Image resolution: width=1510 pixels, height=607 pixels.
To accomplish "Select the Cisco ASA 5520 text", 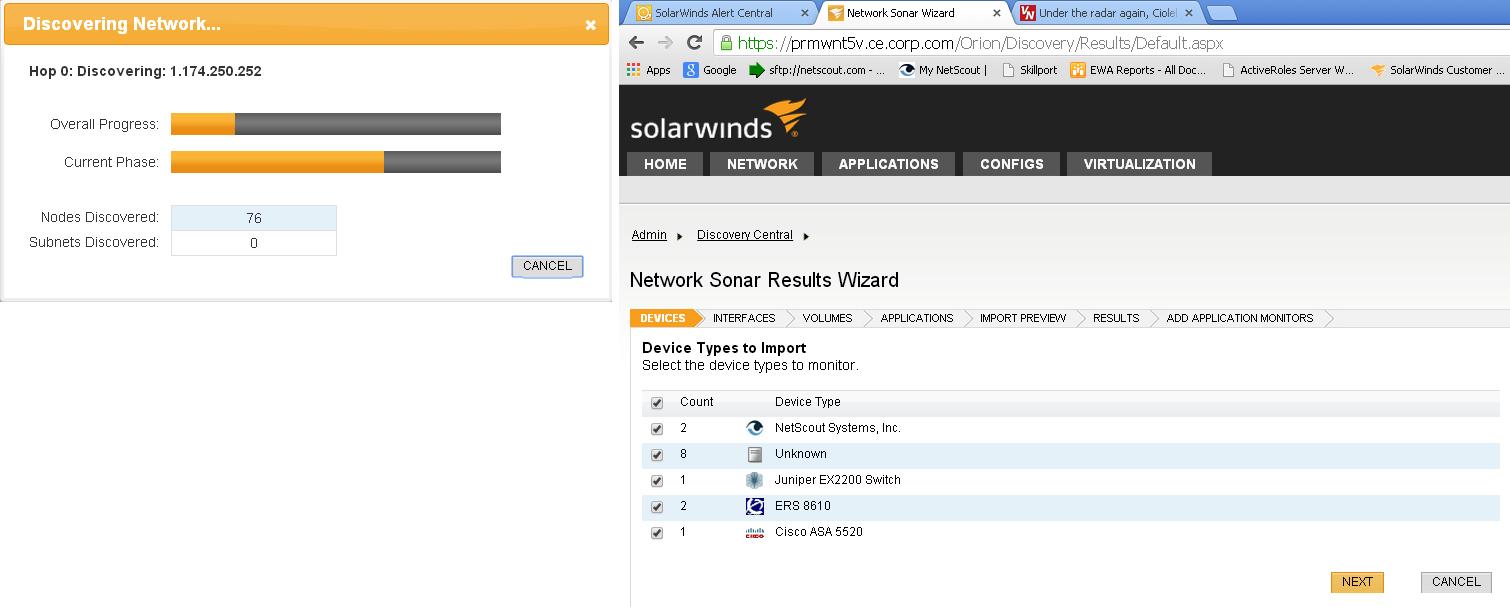I will [819, 532].
